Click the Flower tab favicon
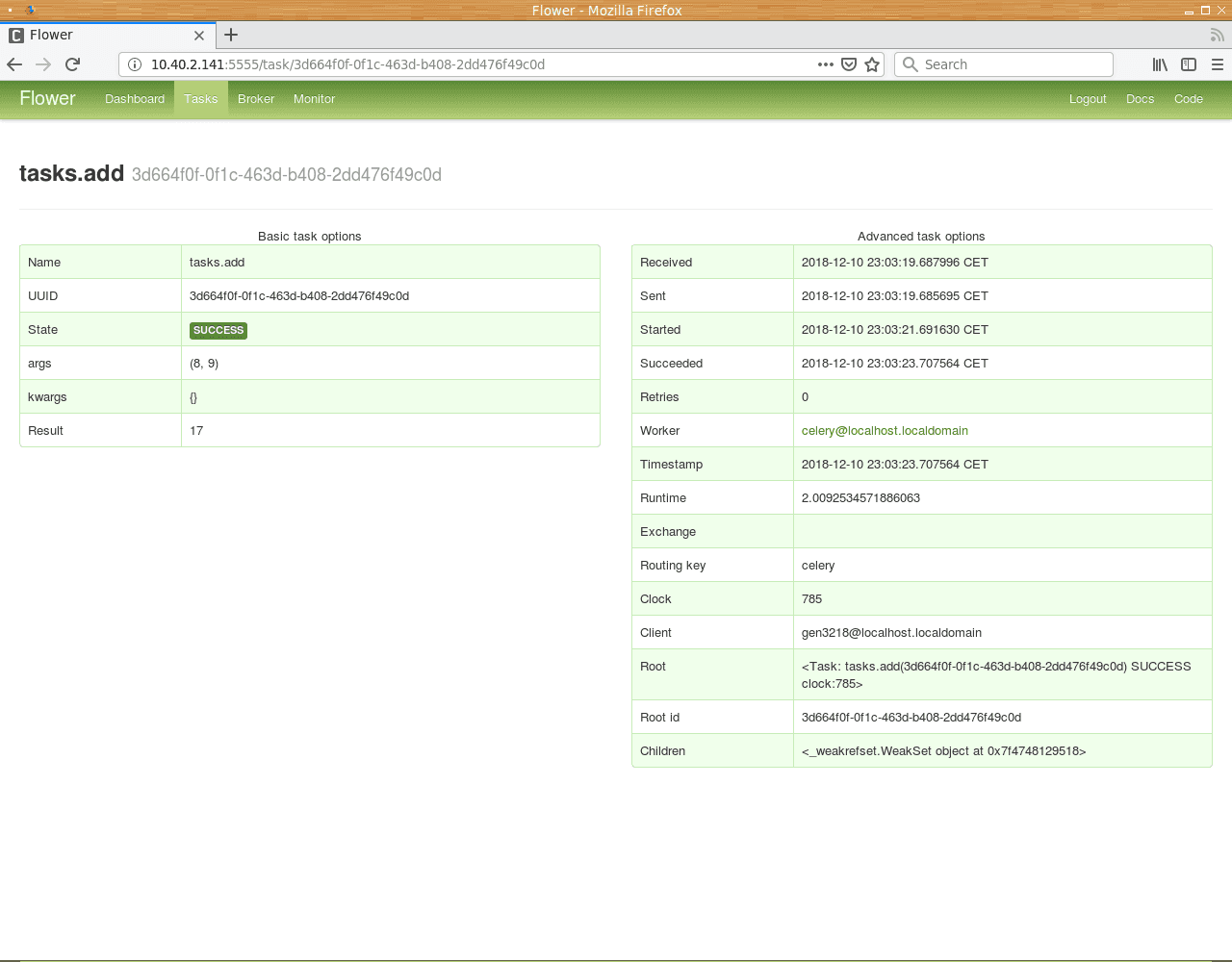Screen dimensions: 1232x962 (x=16, y=36)
